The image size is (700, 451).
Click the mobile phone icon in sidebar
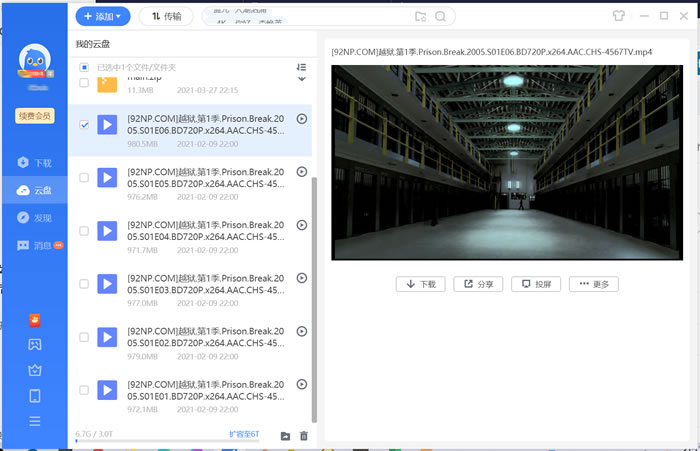(x=35, y=396)
